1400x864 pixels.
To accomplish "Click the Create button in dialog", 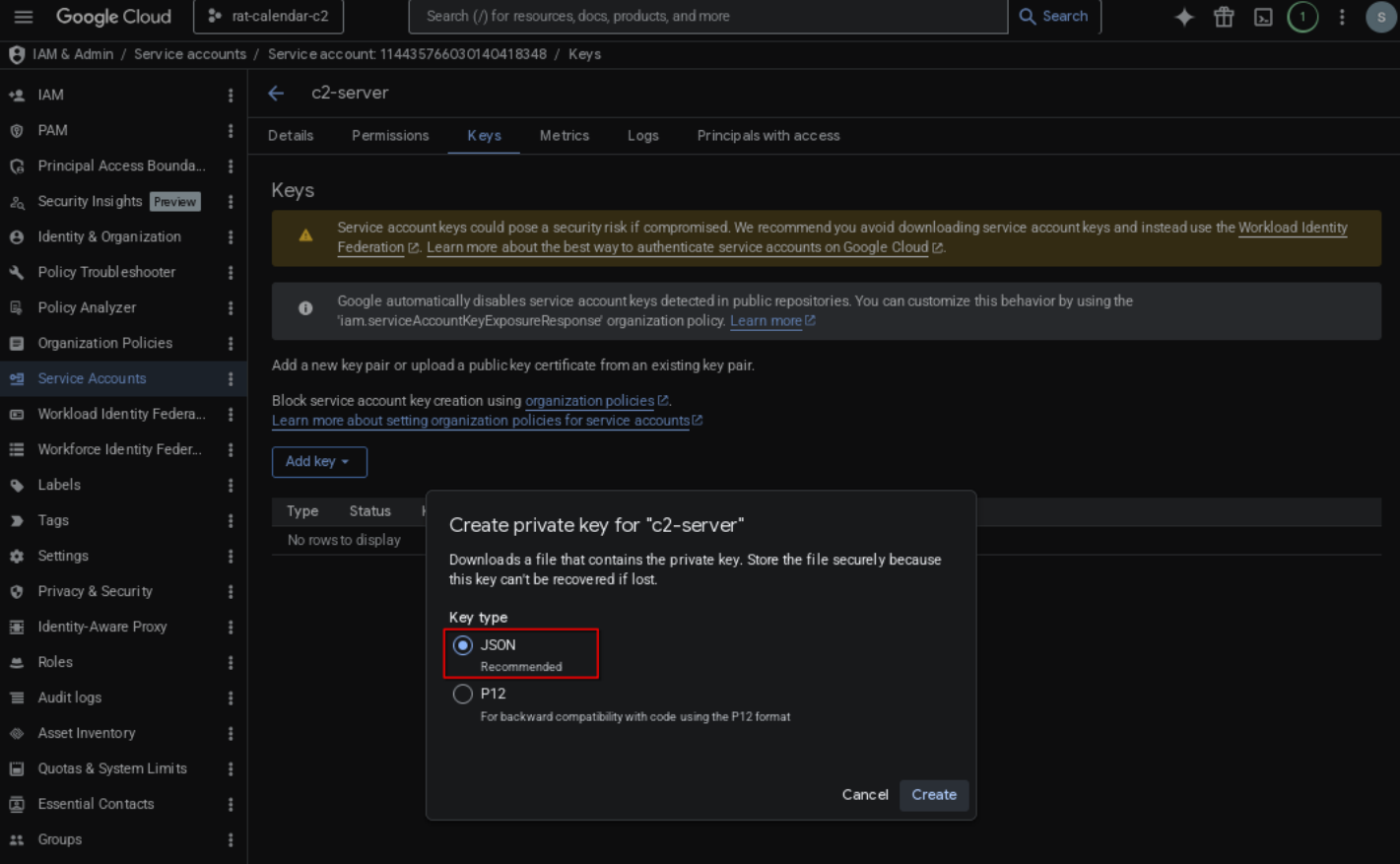I will pos(934,795).
